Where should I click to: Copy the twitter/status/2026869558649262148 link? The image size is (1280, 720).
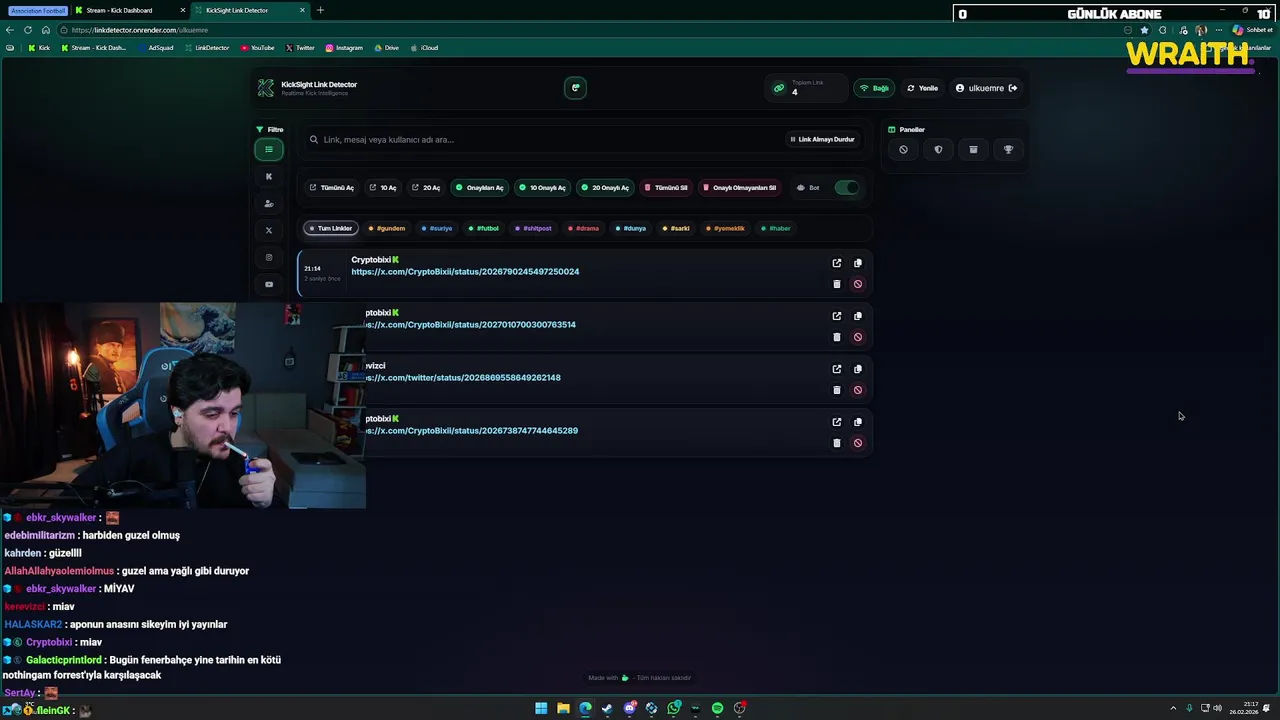857,369
